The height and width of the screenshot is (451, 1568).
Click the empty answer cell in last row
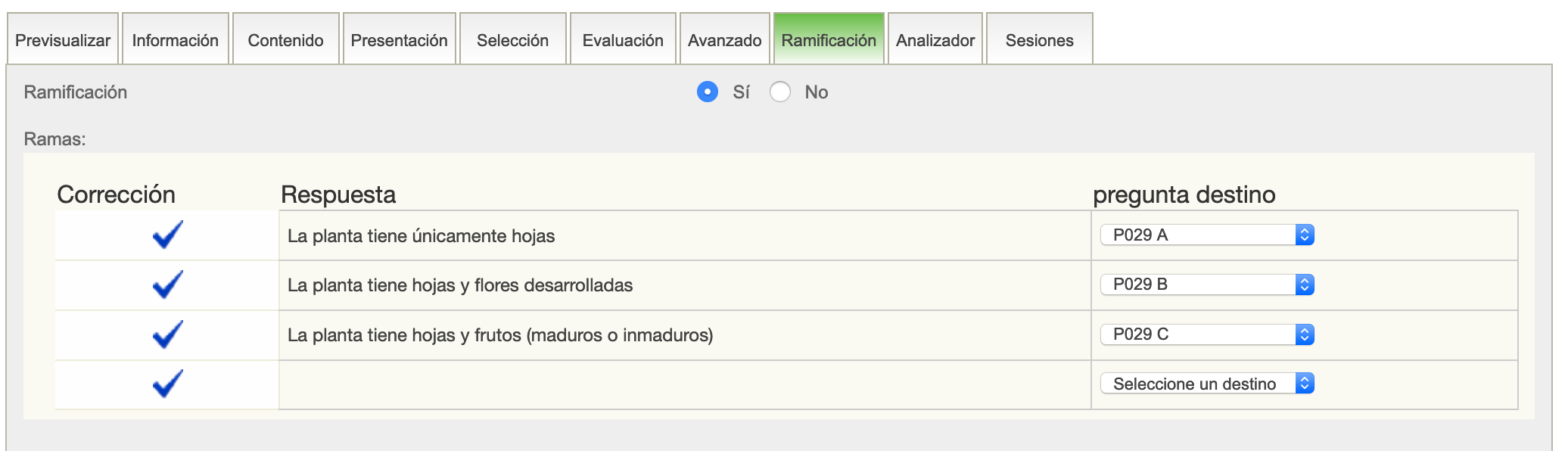click(x=684, y=384)
